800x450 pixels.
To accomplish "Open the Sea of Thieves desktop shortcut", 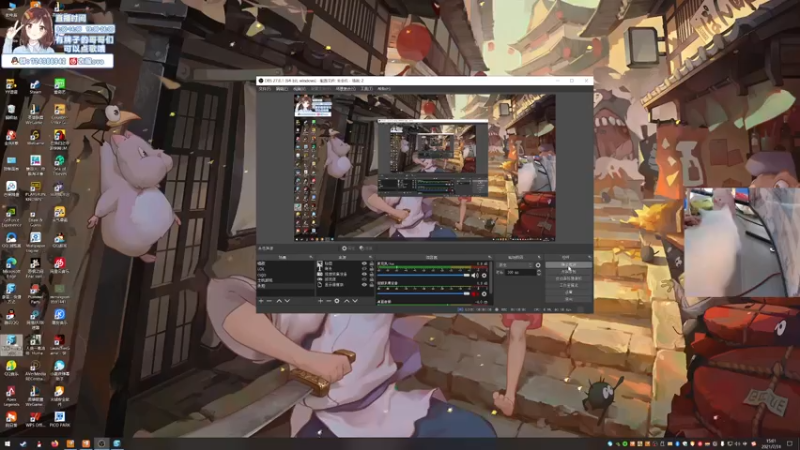I will [59, 165].
